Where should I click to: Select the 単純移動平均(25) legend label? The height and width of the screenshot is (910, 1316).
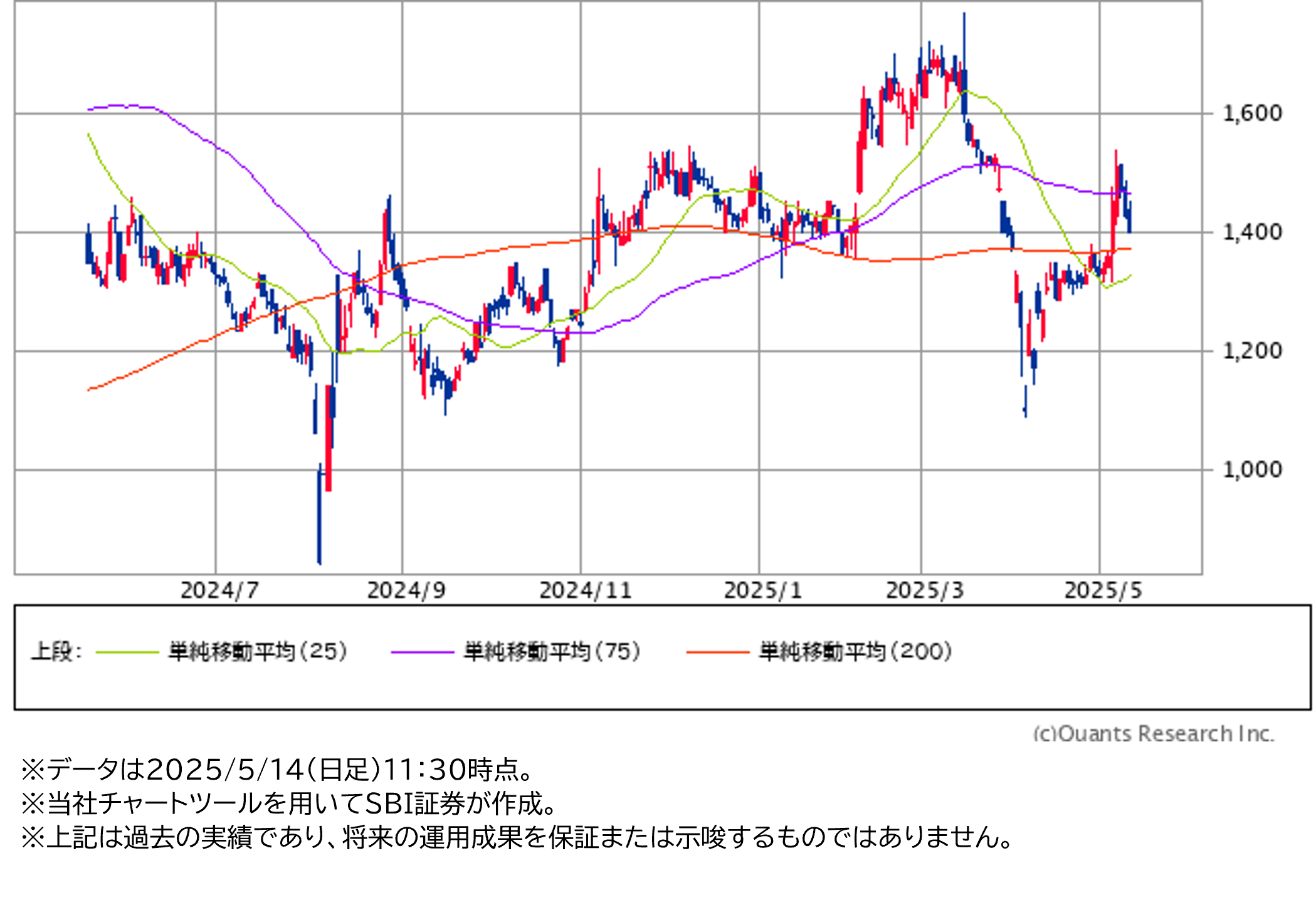[258, 652]
